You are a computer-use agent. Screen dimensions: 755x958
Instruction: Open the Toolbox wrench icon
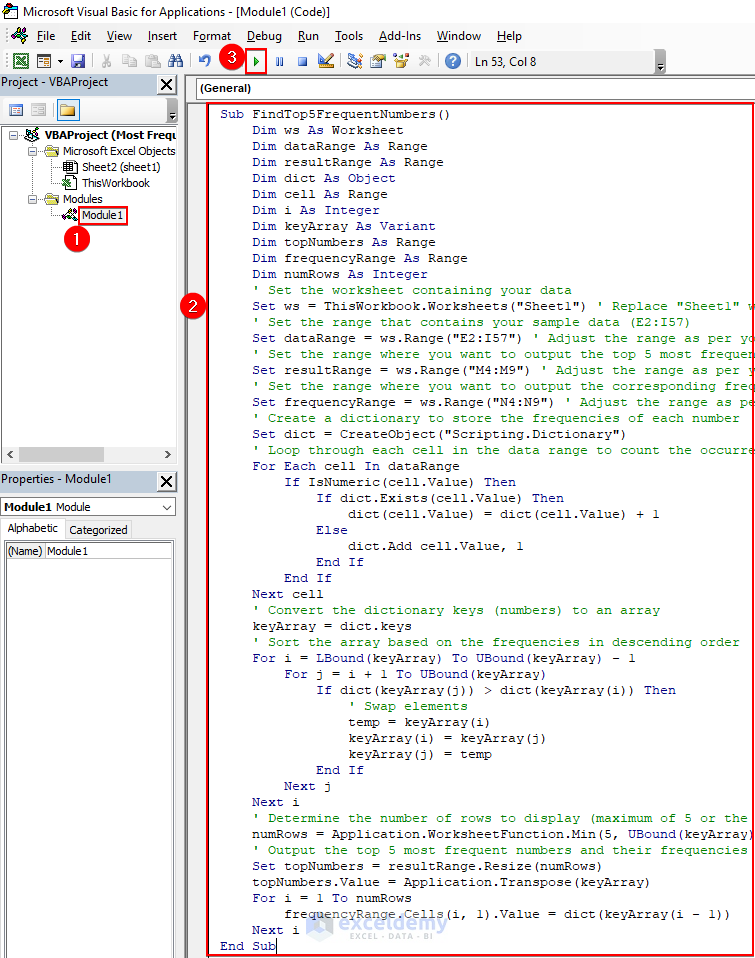(425, 61)
